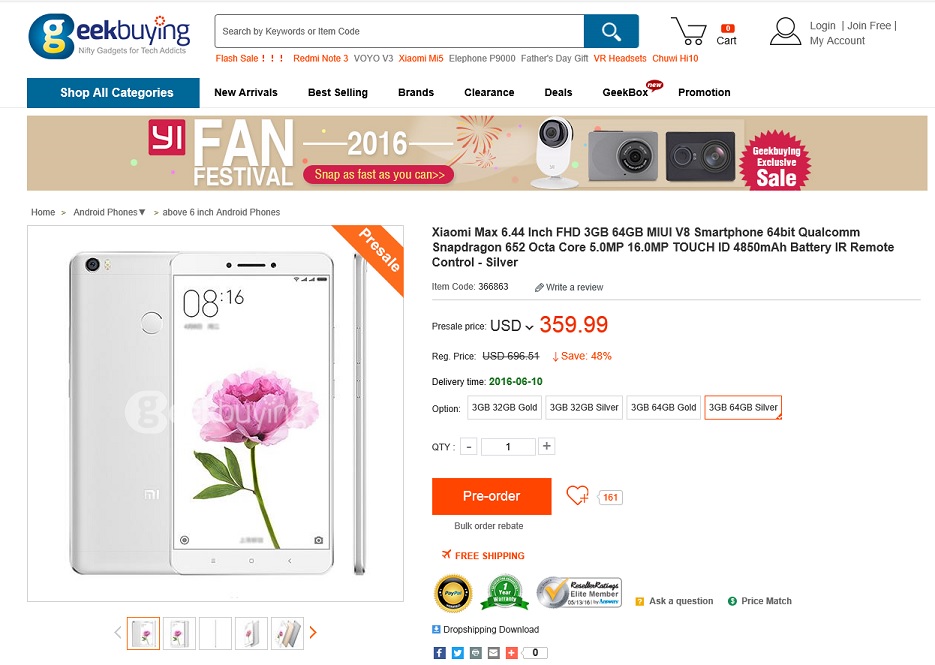Screen dimensions: 935x665
Task: Share product on Twitter icon
Action: point(457,652)
